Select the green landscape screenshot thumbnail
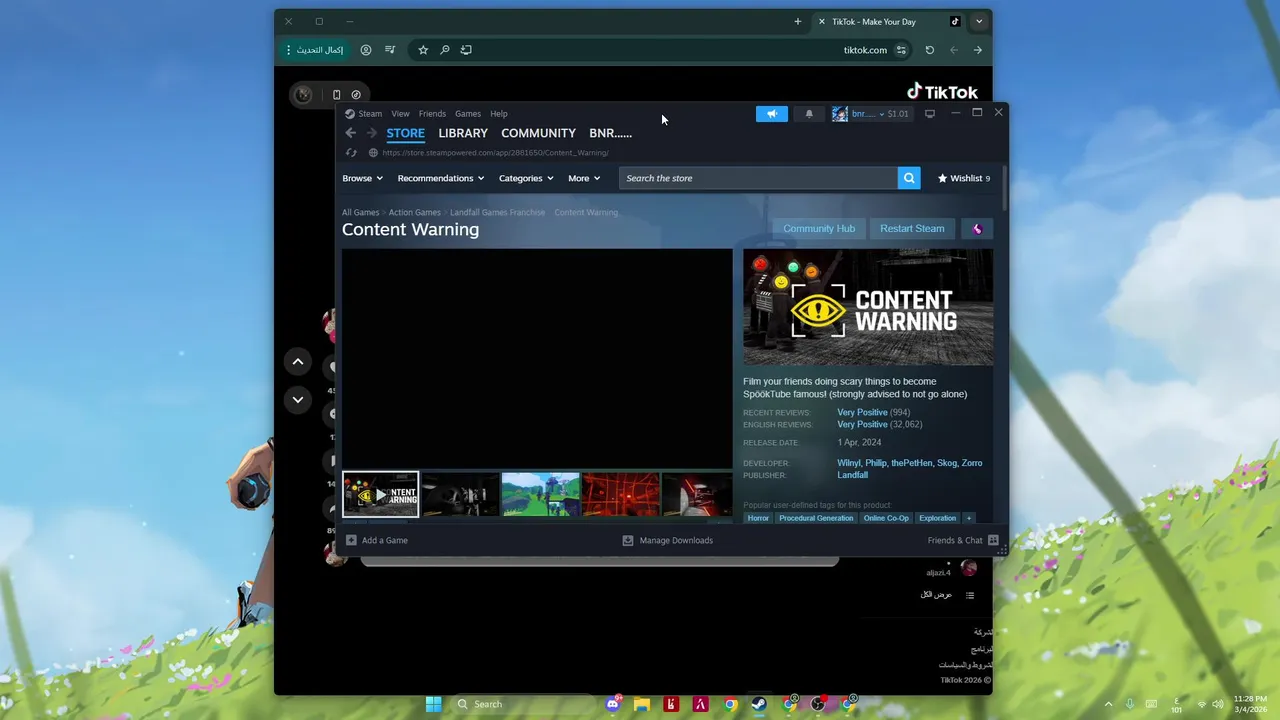 pos(540,494)
